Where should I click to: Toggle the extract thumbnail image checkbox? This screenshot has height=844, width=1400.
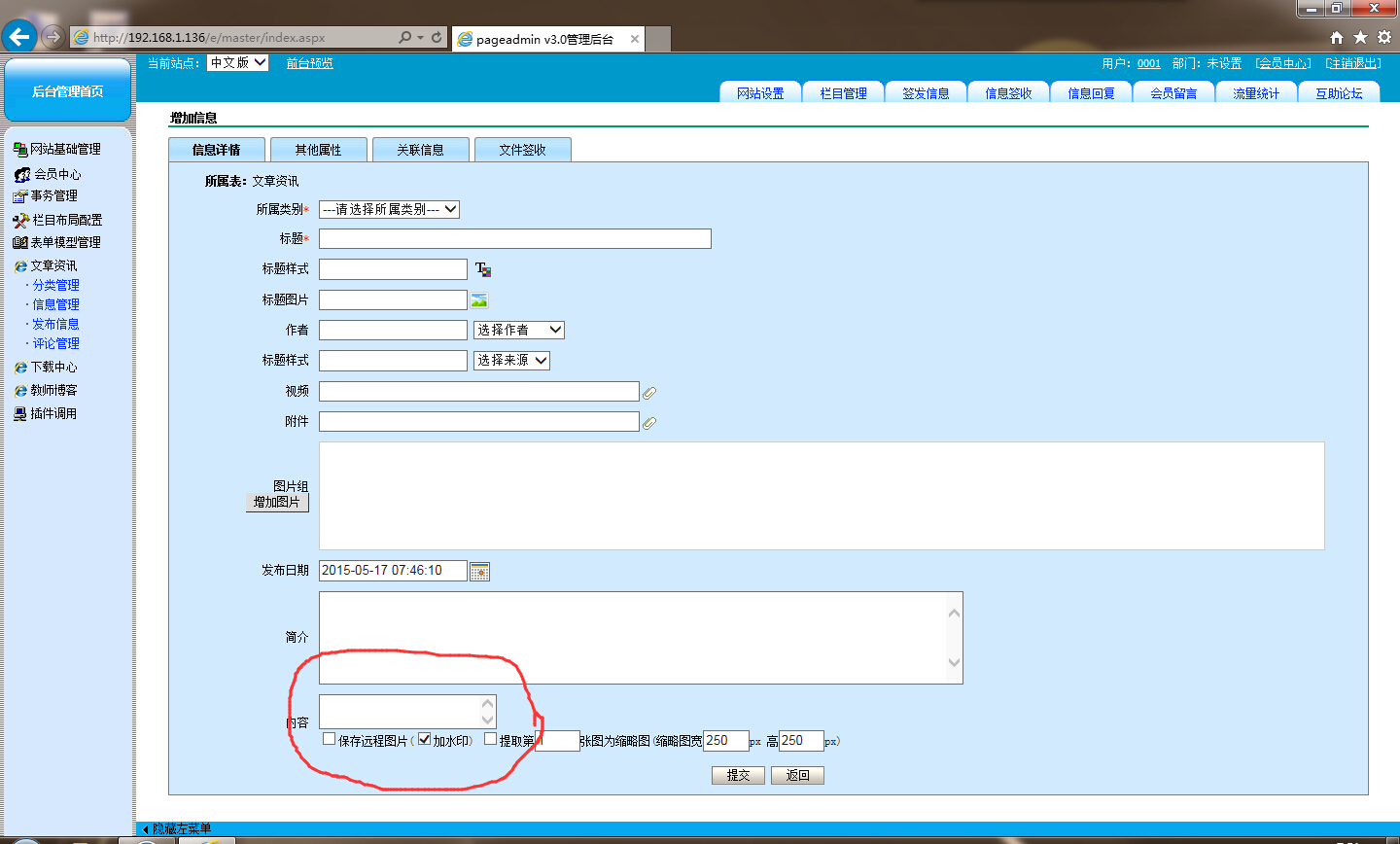490,739
